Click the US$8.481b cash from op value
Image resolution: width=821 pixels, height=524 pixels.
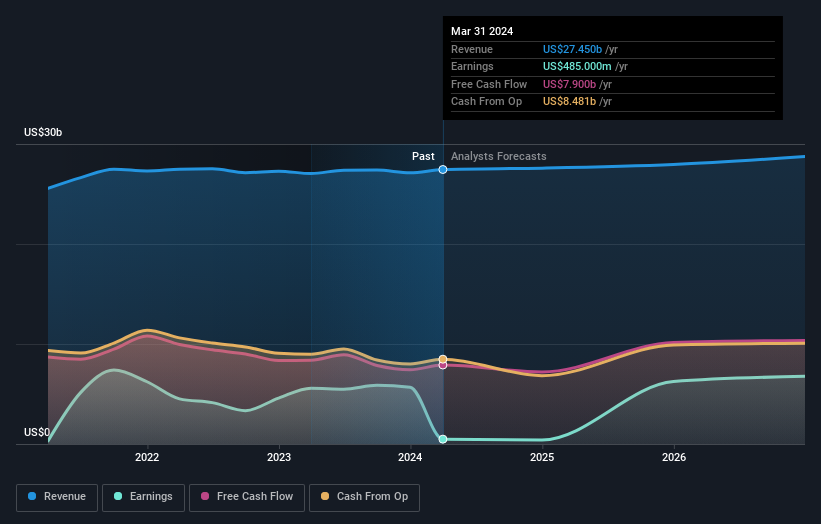(x=569, y=102)
